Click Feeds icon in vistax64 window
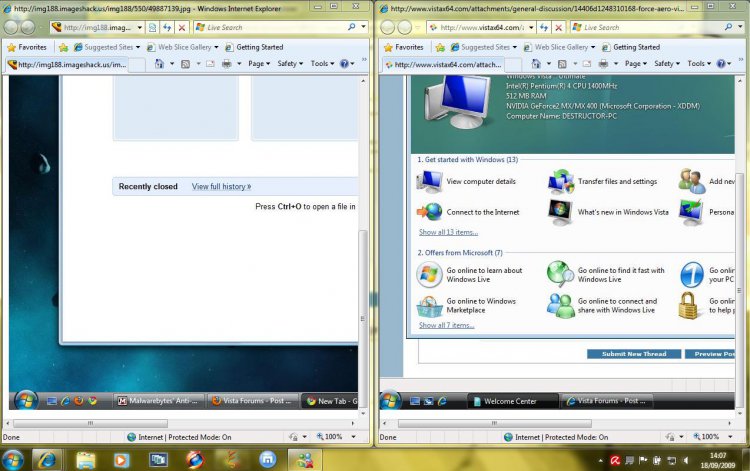 [x=562, y=64]
